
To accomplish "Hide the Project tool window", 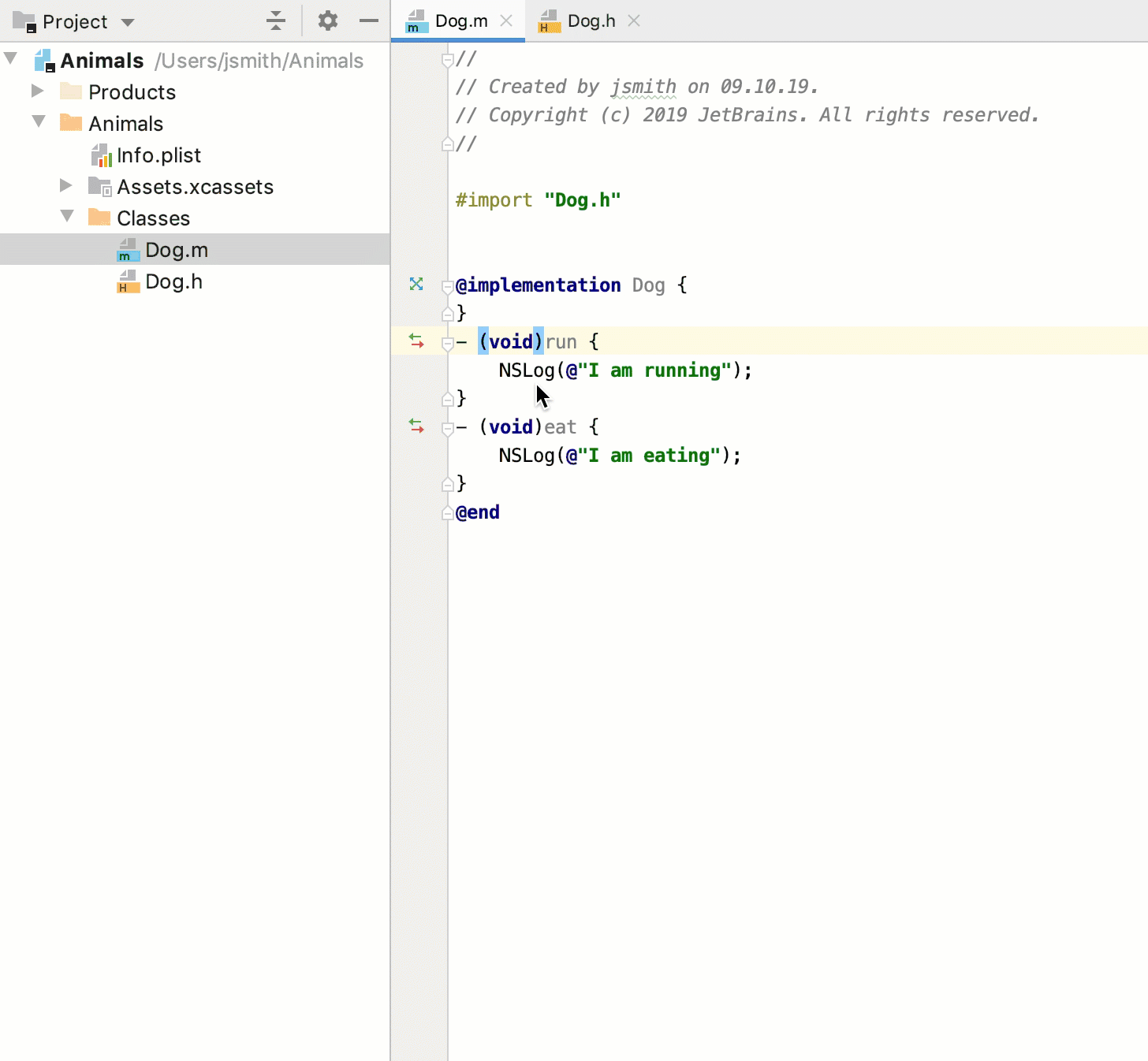I will tap(368, 21).
